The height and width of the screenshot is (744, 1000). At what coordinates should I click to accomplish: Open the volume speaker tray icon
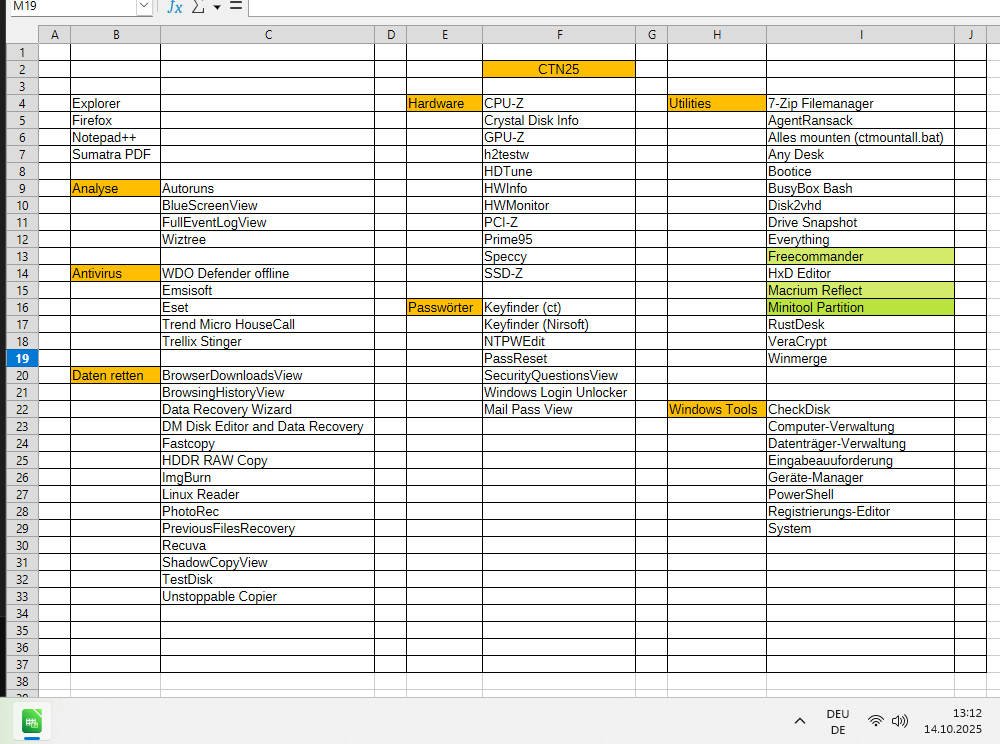[x=899, y=721]
